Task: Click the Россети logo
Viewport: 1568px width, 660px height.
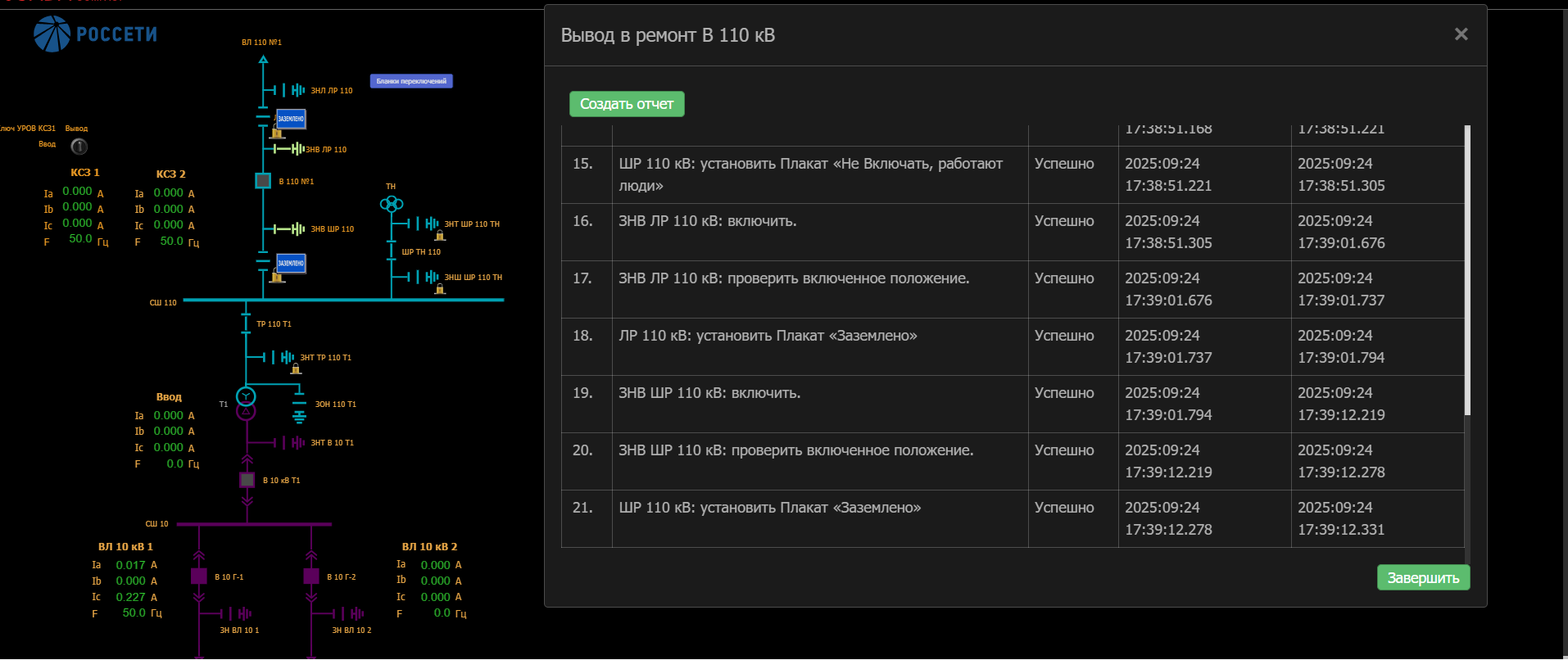Action: pyautogui.click(x=95, y=34)
